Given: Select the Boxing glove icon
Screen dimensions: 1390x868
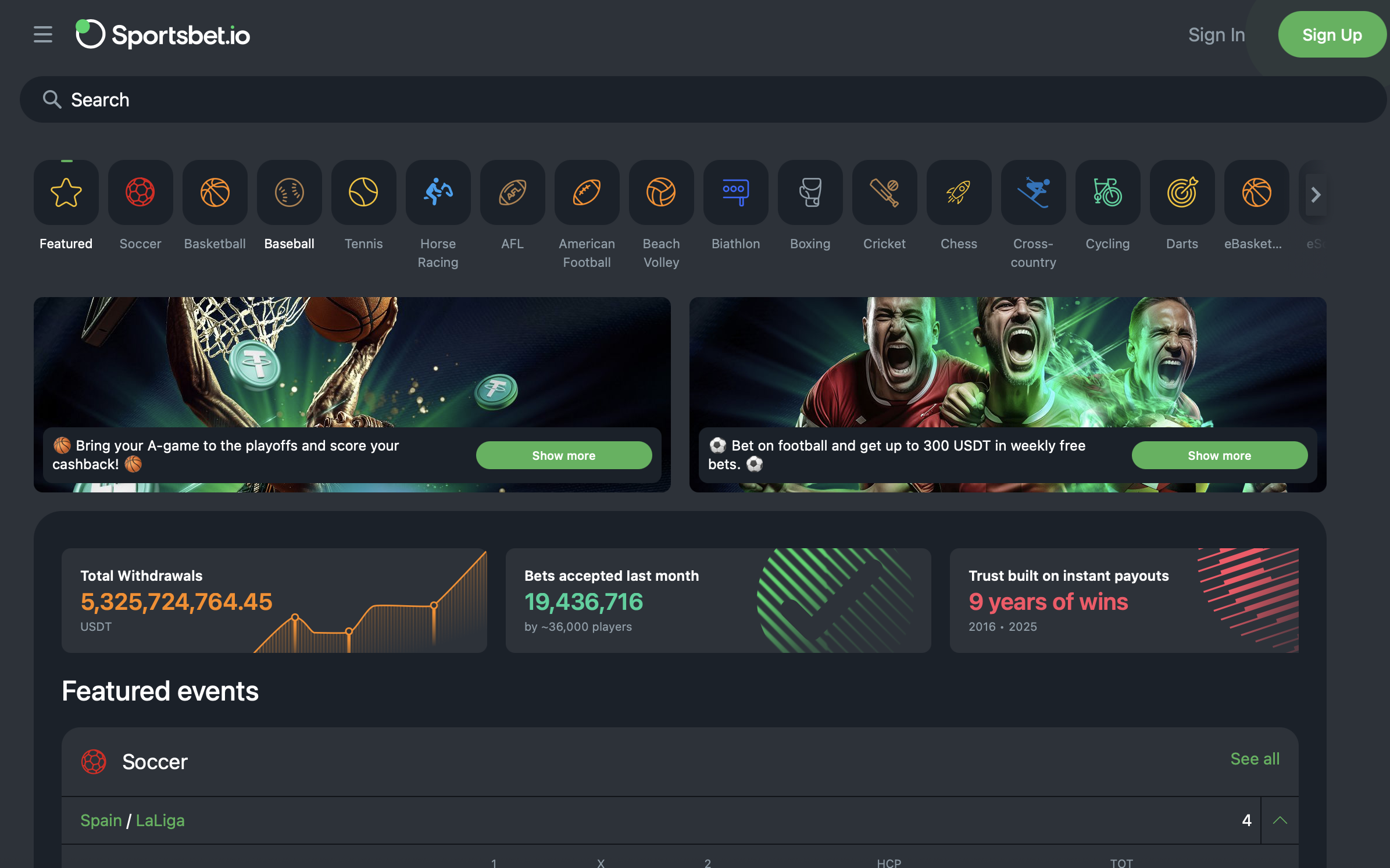Looking at the screenshot, I should coord(810,192).
